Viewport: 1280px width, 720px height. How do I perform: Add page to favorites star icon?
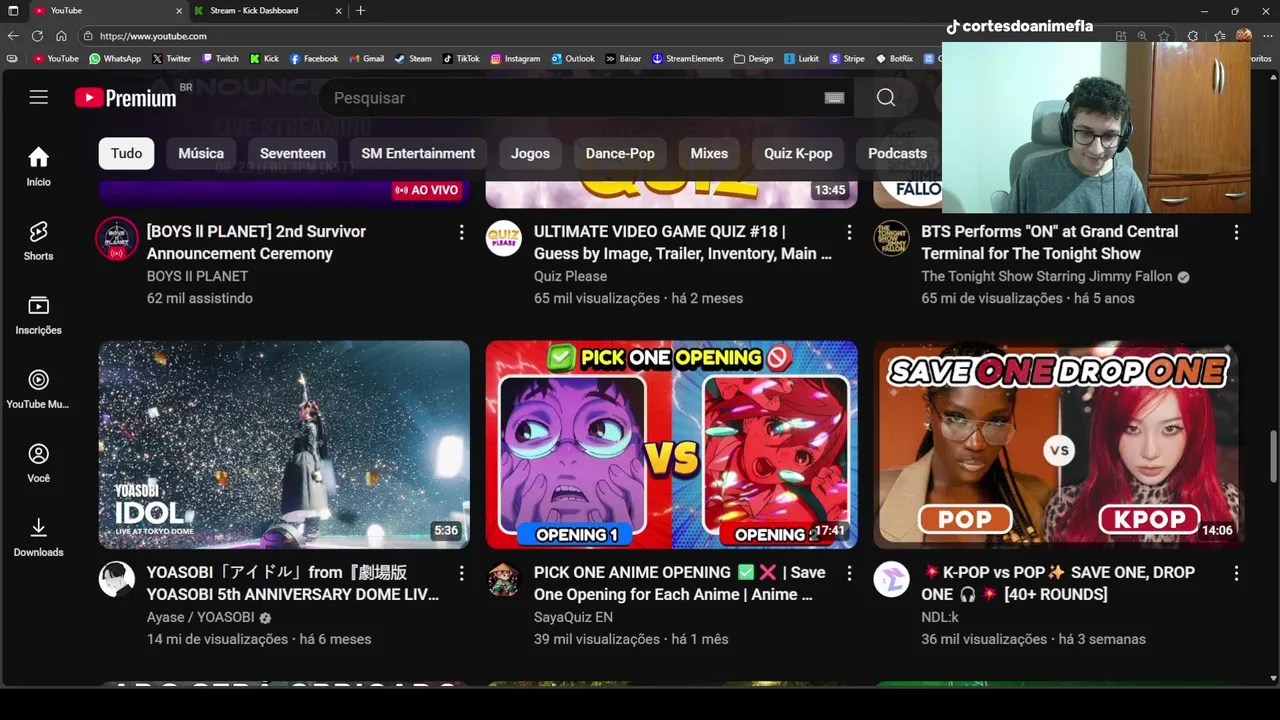1164,36
